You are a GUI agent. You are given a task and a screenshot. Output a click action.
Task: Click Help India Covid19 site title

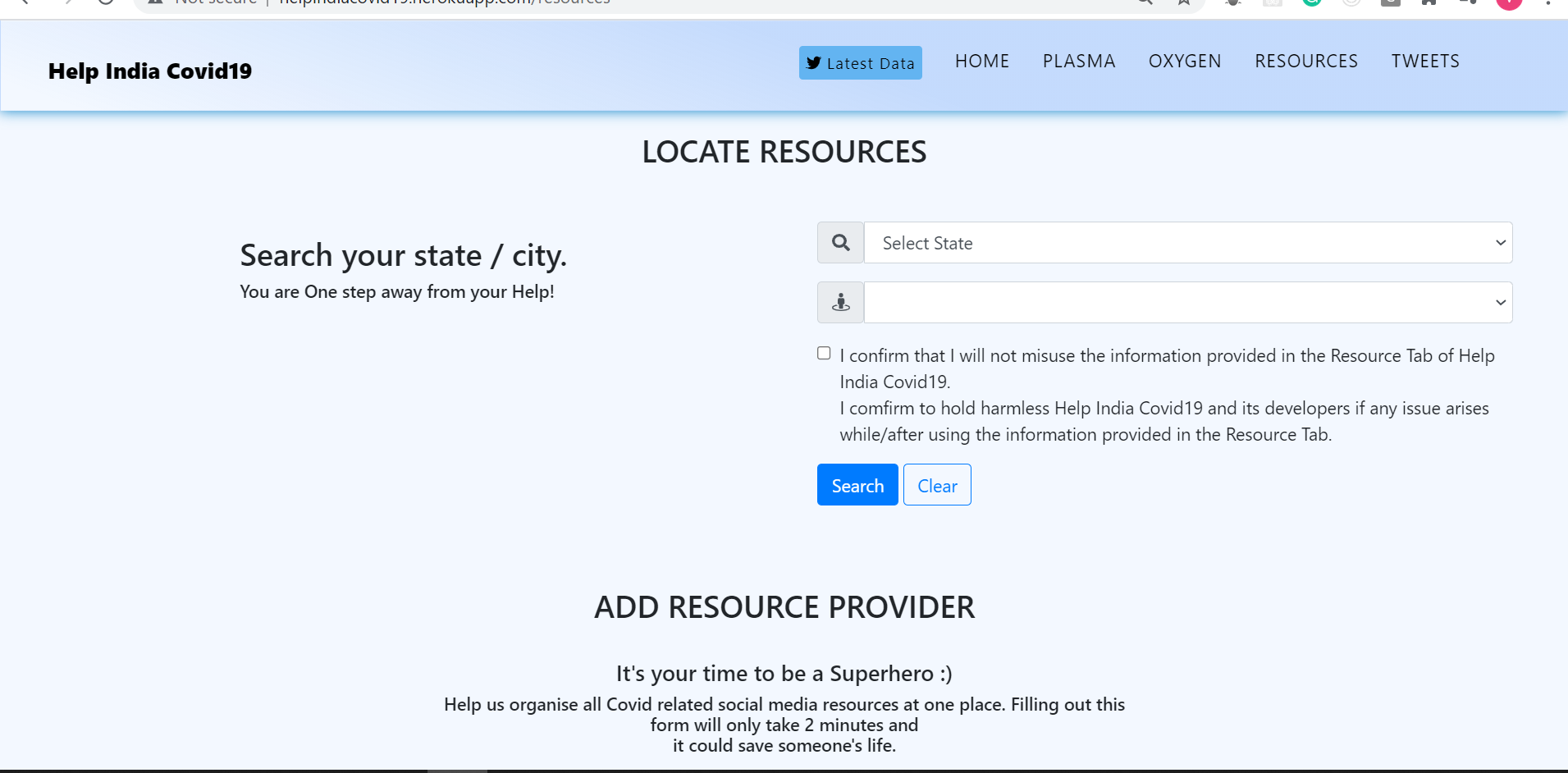149,71
